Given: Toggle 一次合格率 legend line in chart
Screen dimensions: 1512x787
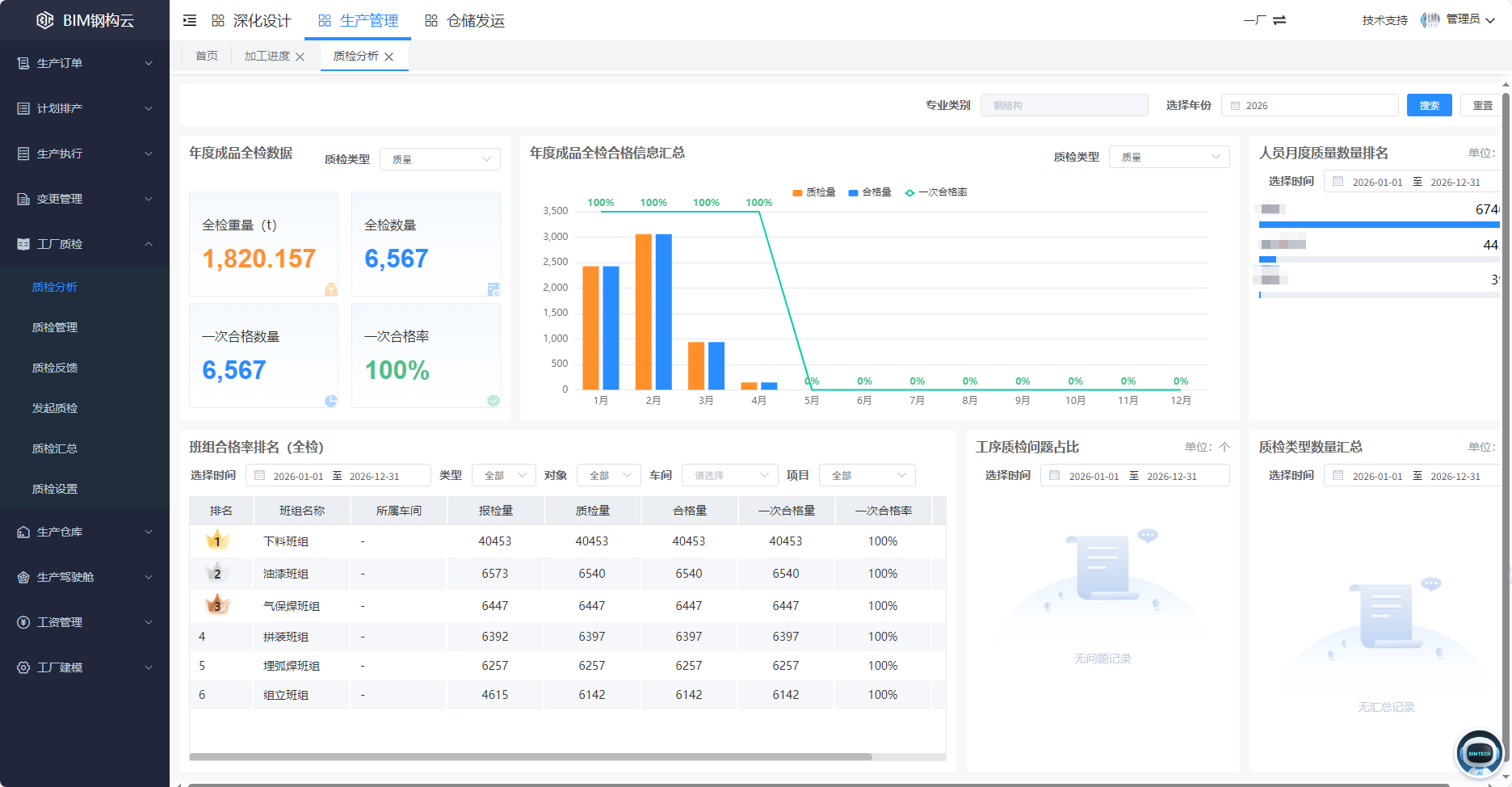Looking at the screenshot, I should [x=937, y=192].
